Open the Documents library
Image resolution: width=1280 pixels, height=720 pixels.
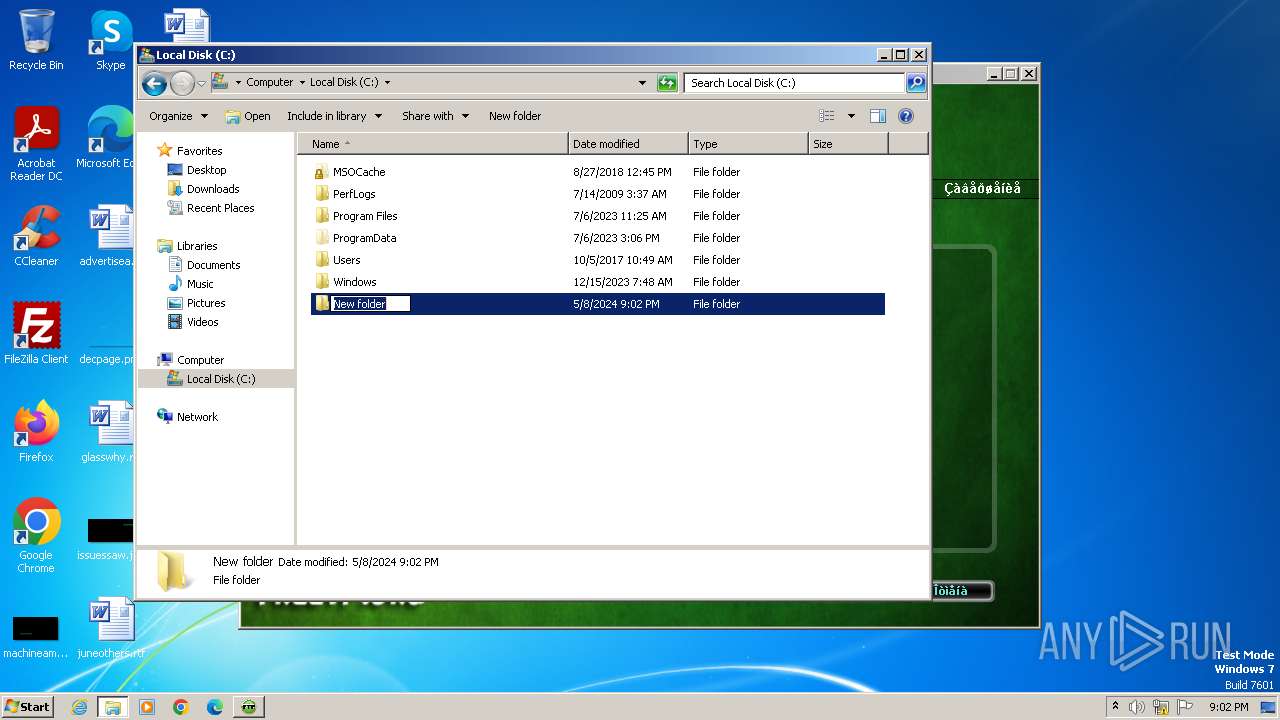pos(213,265)
